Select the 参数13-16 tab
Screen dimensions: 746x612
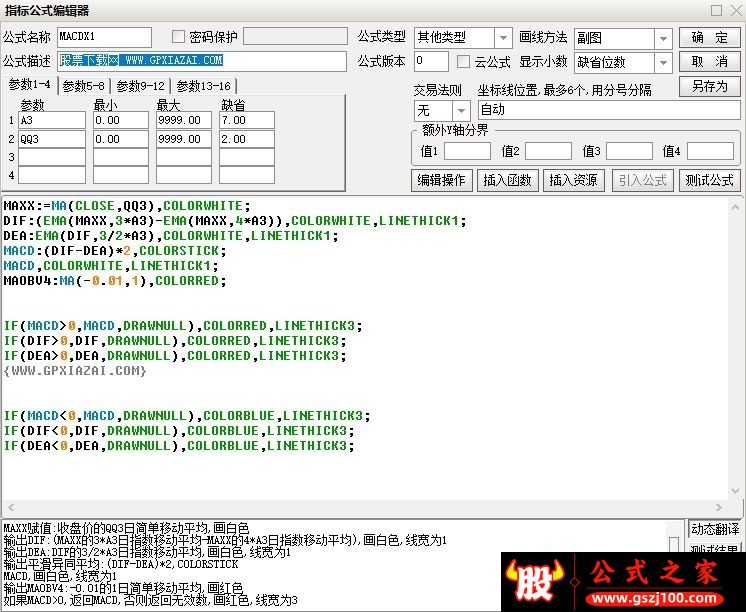click(x=204, y=87)
